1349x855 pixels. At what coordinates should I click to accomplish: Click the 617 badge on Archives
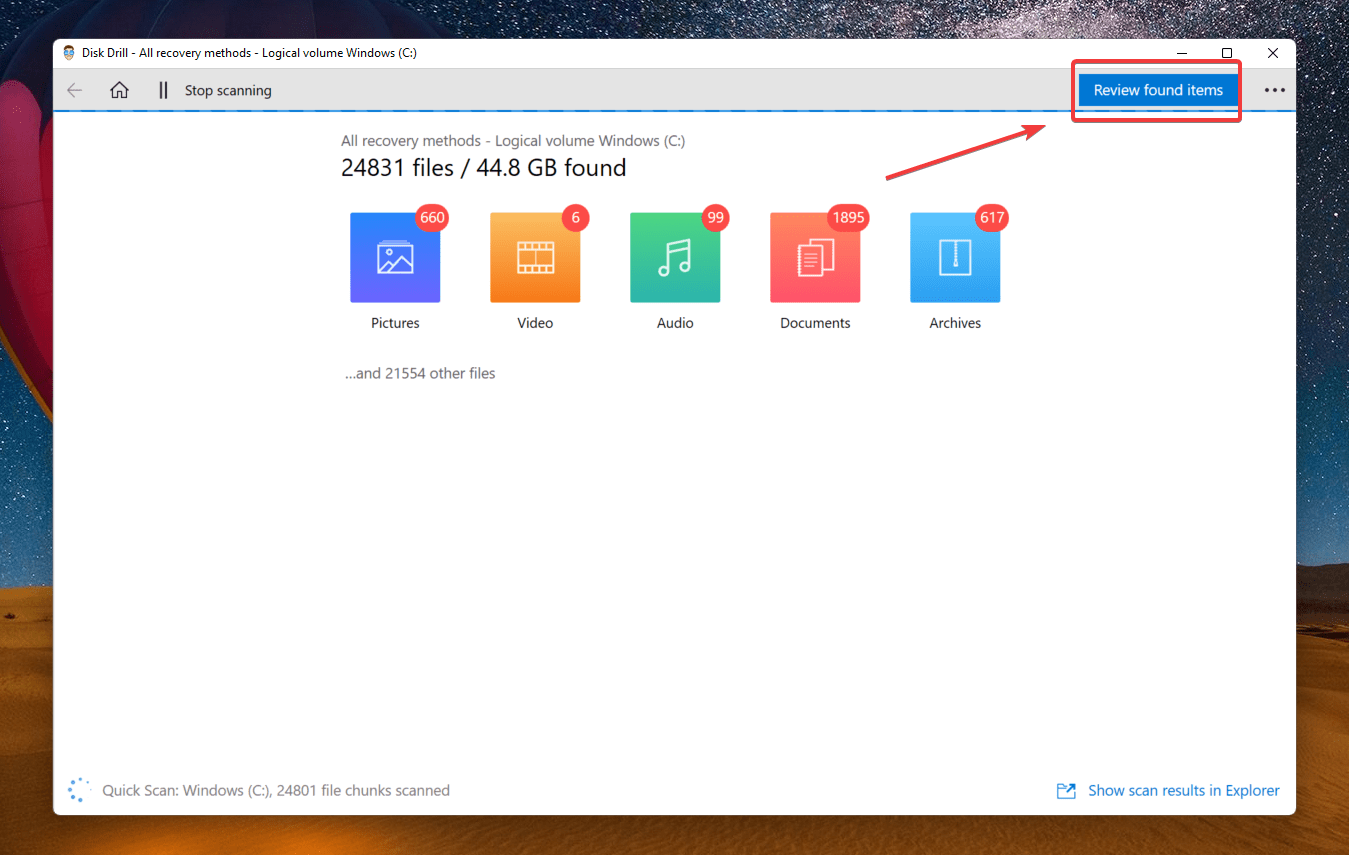coord(992,217)
